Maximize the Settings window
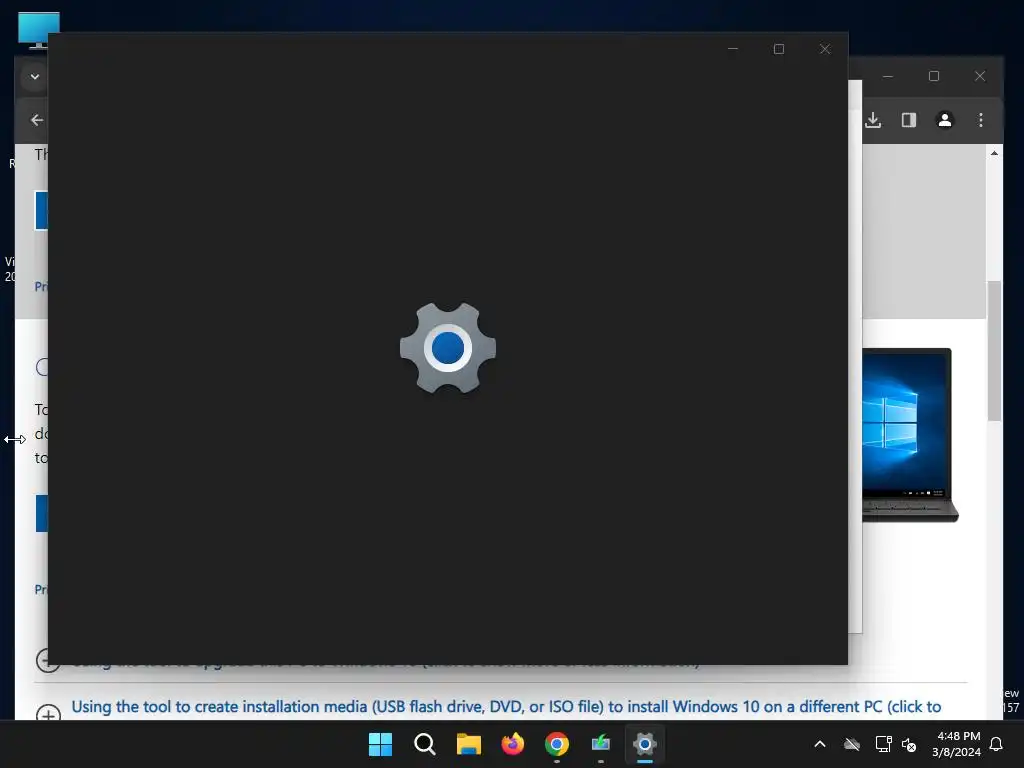 tap(778, 49)
